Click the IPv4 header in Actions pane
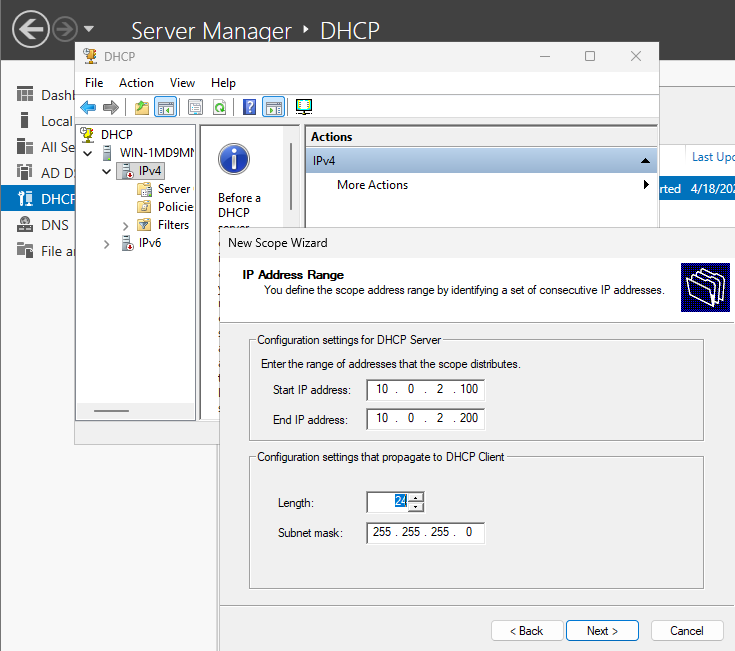 click(x=481, y=161)
